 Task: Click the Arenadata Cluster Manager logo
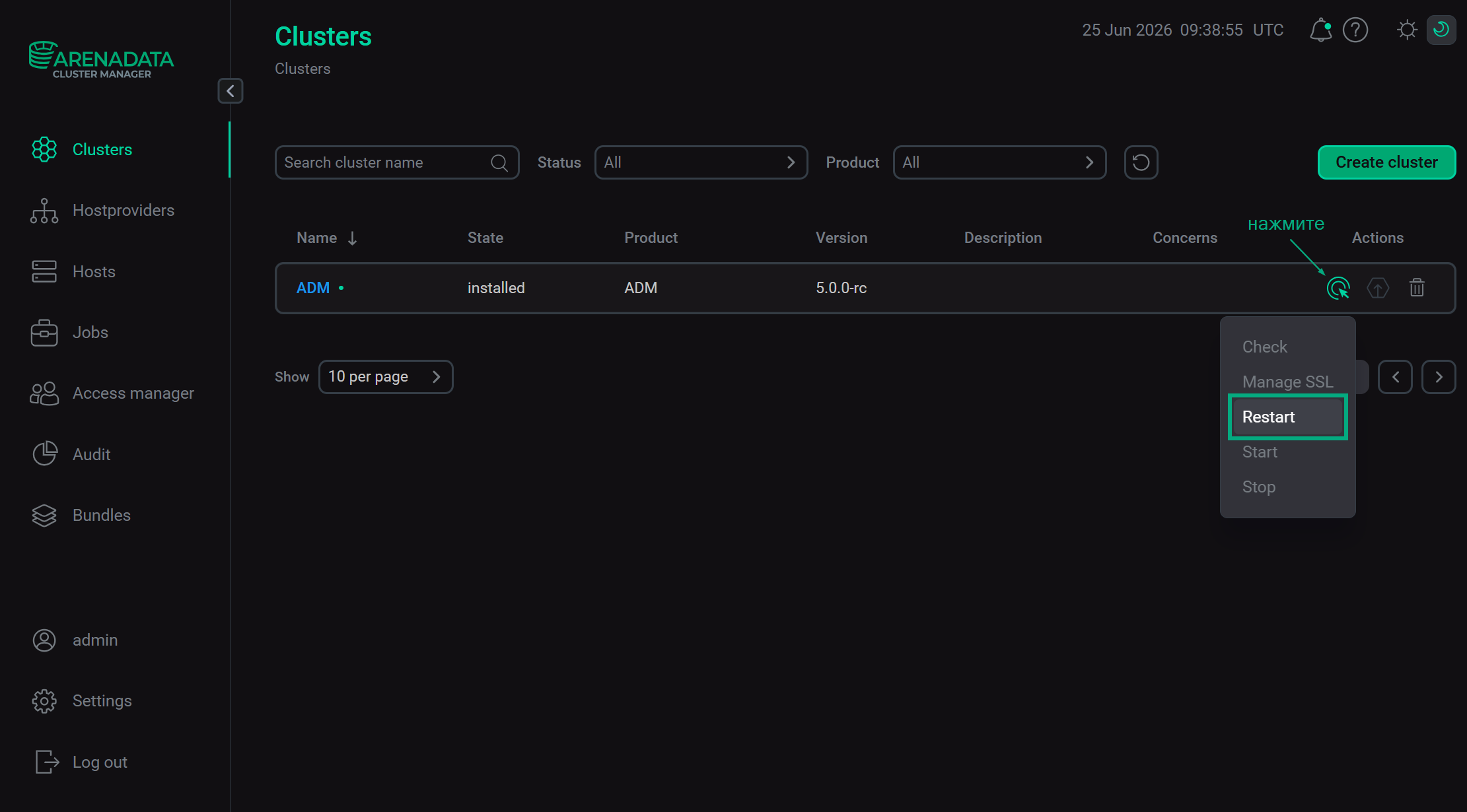tap(101, 60)
